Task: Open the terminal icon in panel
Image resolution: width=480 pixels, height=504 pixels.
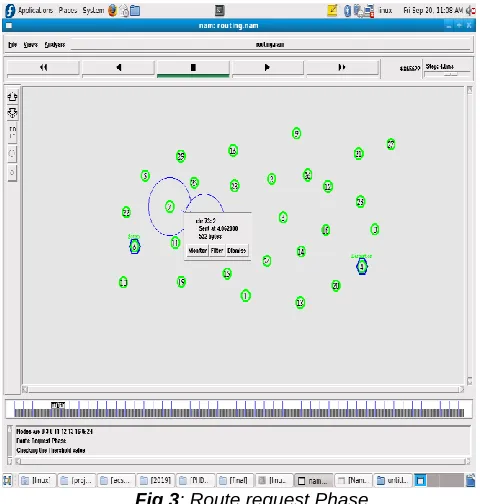Action: [x=219, y=11]
